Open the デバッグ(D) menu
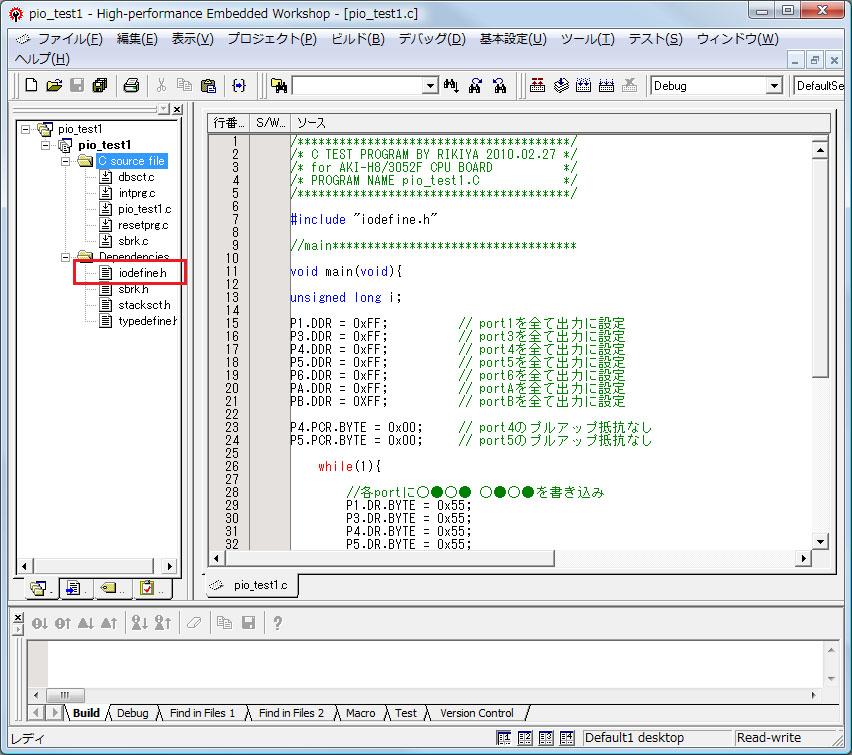The width and height of the screenshot is (852, 755). coord(432,39)
